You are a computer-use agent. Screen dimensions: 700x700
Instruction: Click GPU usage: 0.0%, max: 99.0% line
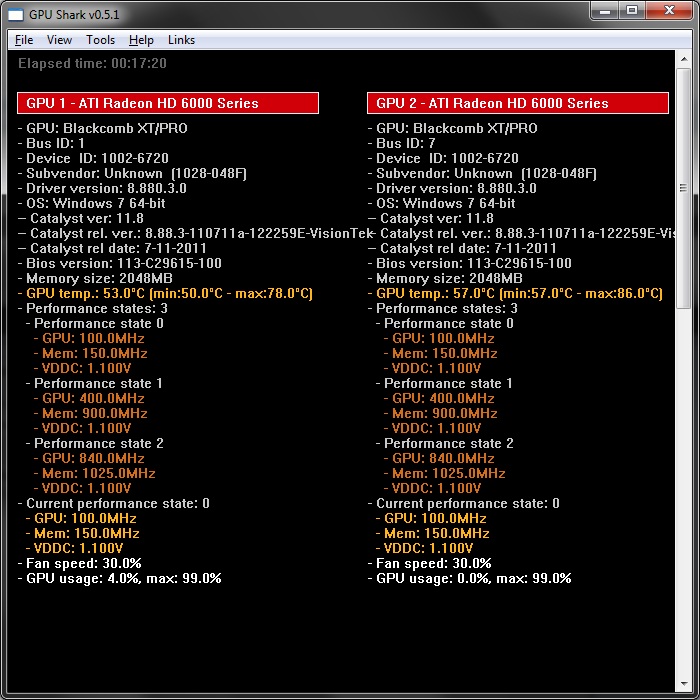coord(470,579)
